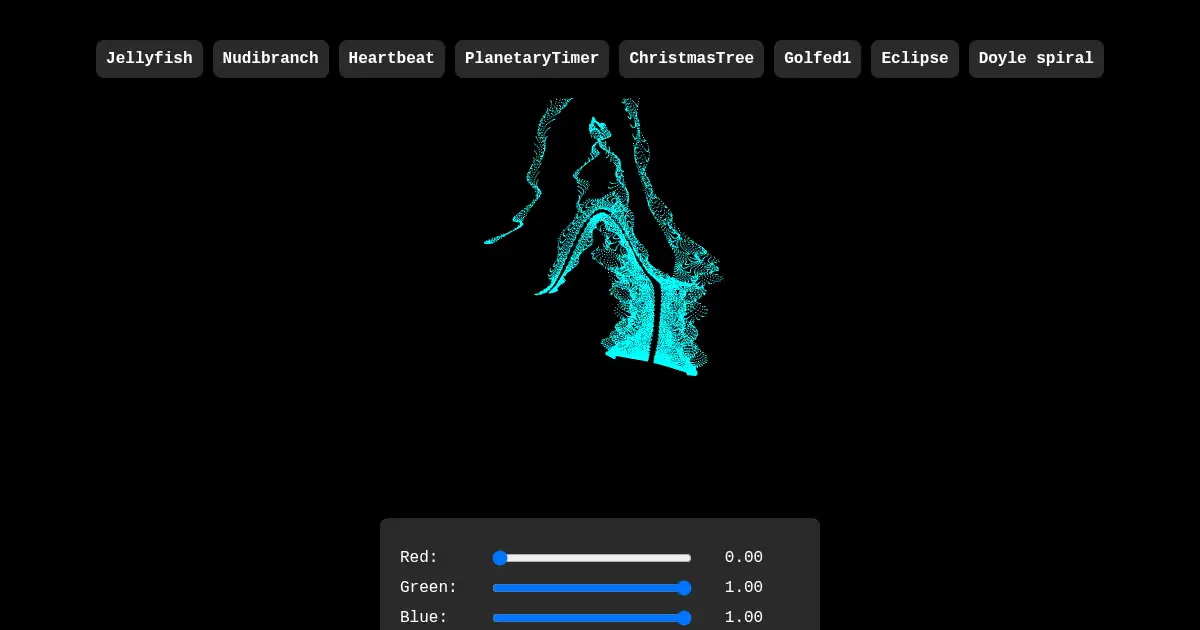Click the Red value 0.00

click(744, 558)
